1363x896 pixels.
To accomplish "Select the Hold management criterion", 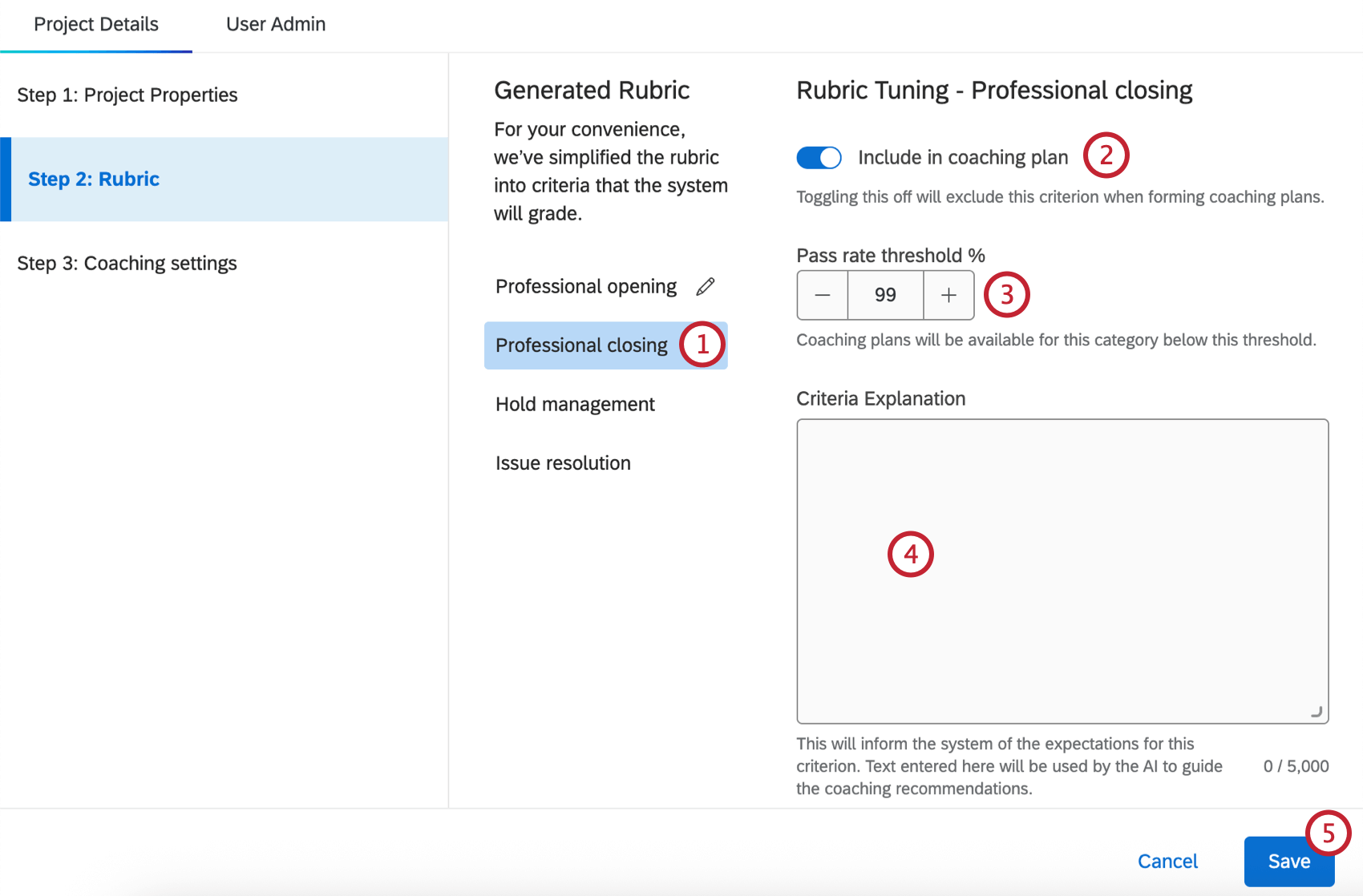I will [x=575, y=404].
